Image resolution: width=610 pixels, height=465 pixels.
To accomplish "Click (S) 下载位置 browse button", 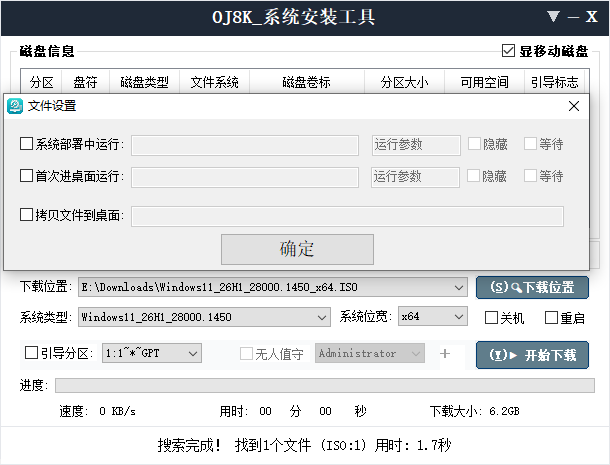I will click(x=532, y=288).
